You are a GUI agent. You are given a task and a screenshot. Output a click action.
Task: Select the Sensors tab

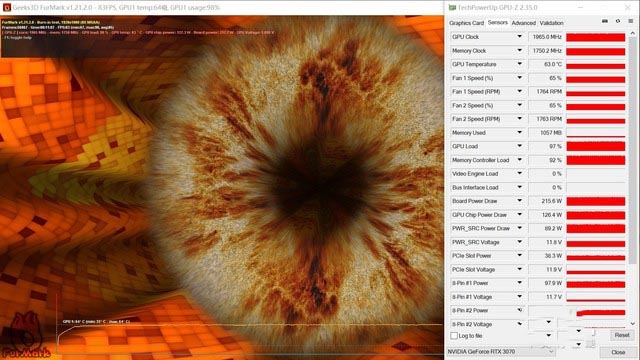[x=498, y=22]
